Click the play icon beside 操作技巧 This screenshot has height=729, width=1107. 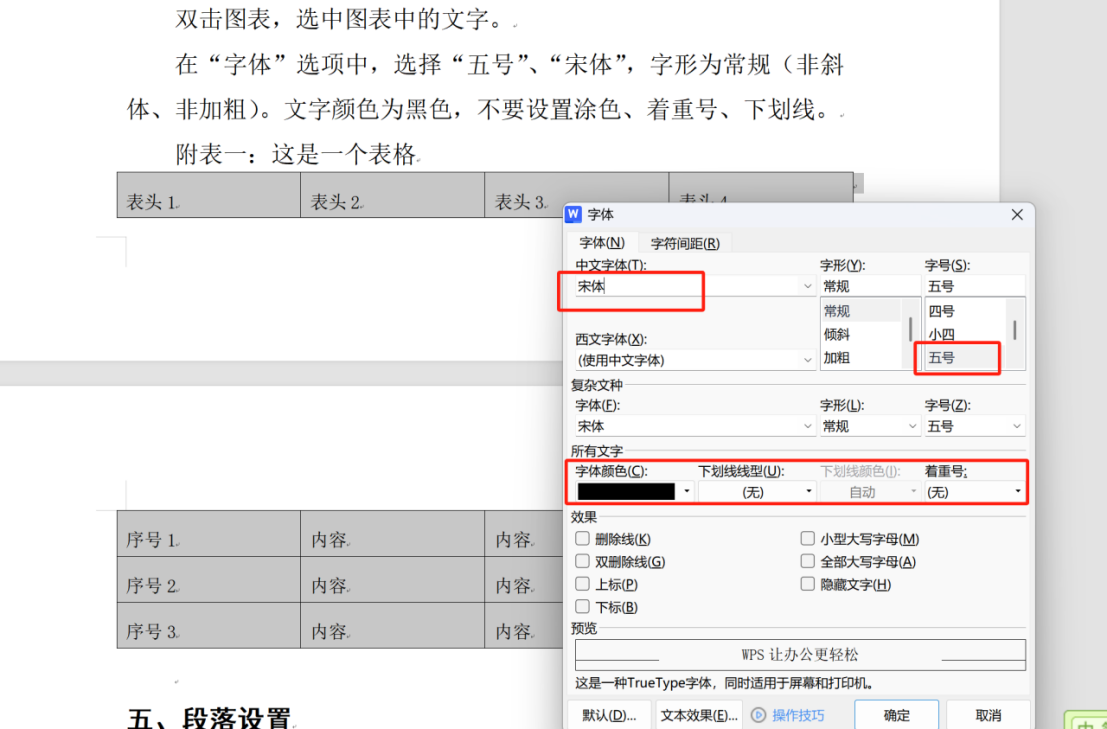point(759,715)
